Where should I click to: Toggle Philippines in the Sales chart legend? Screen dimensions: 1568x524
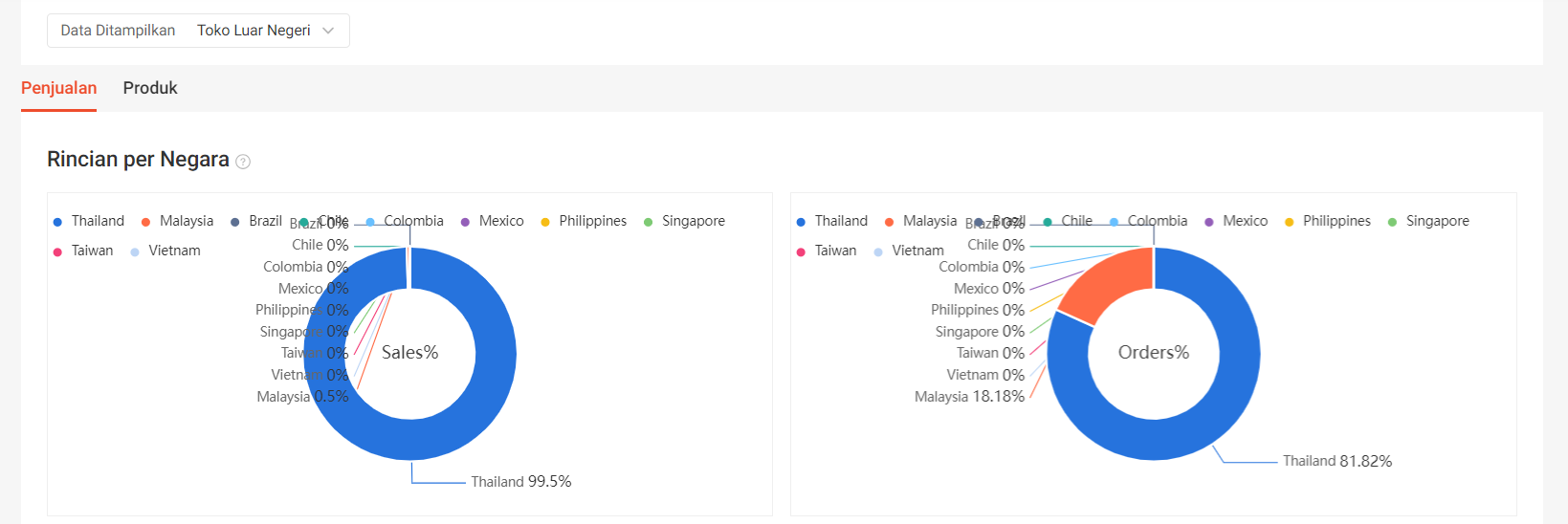(584, 221)
